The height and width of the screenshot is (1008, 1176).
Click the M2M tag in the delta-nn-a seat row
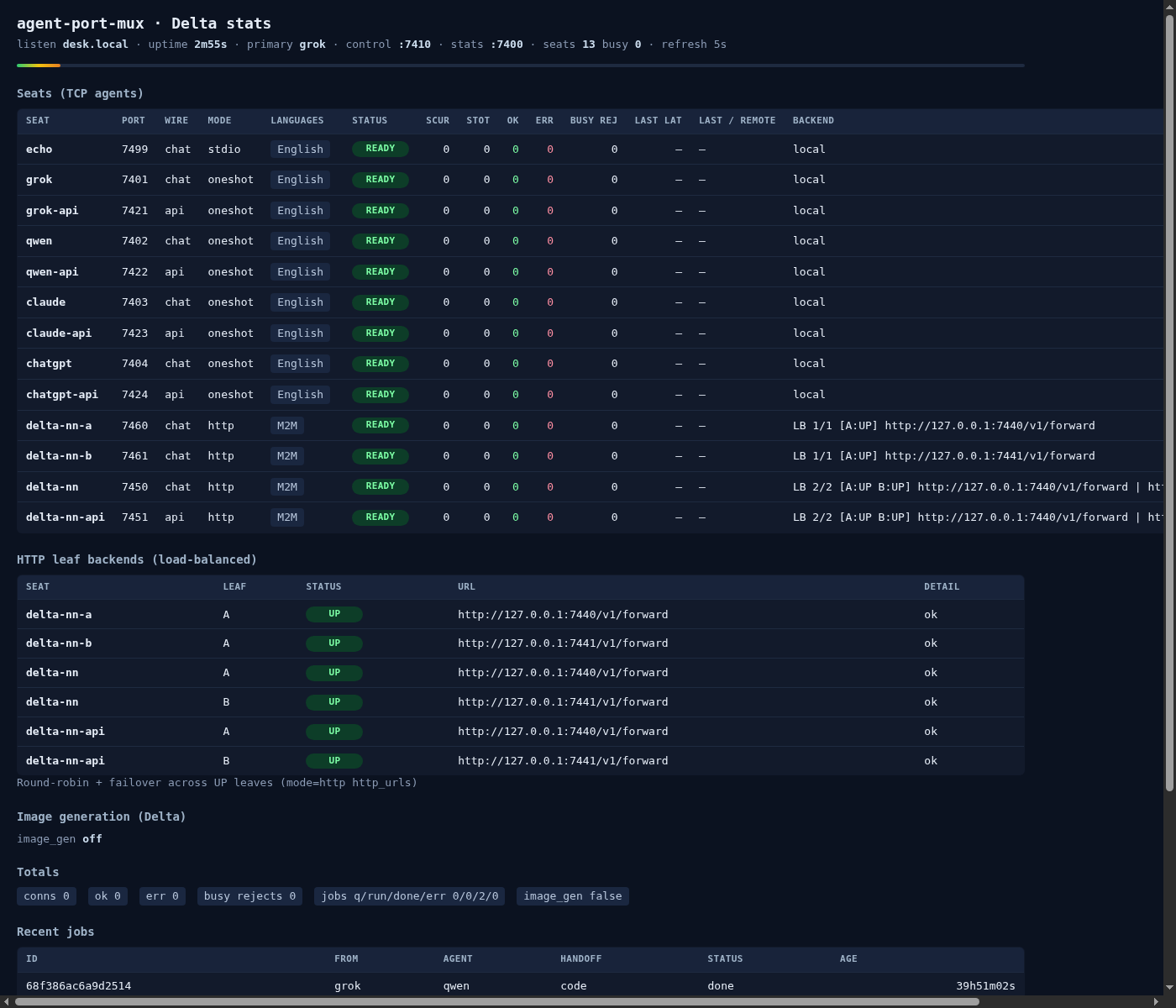point(287,425)
